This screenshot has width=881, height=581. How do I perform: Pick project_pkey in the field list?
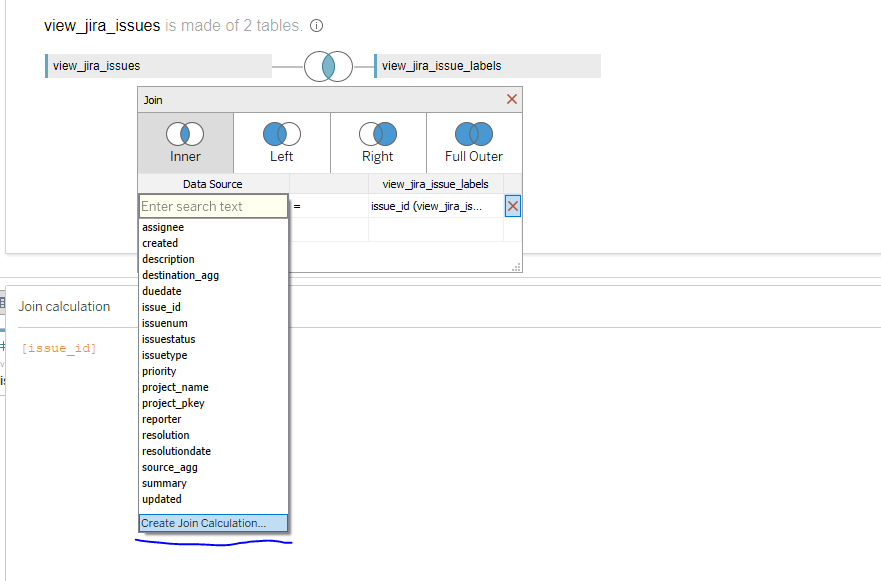coord(213,403)
